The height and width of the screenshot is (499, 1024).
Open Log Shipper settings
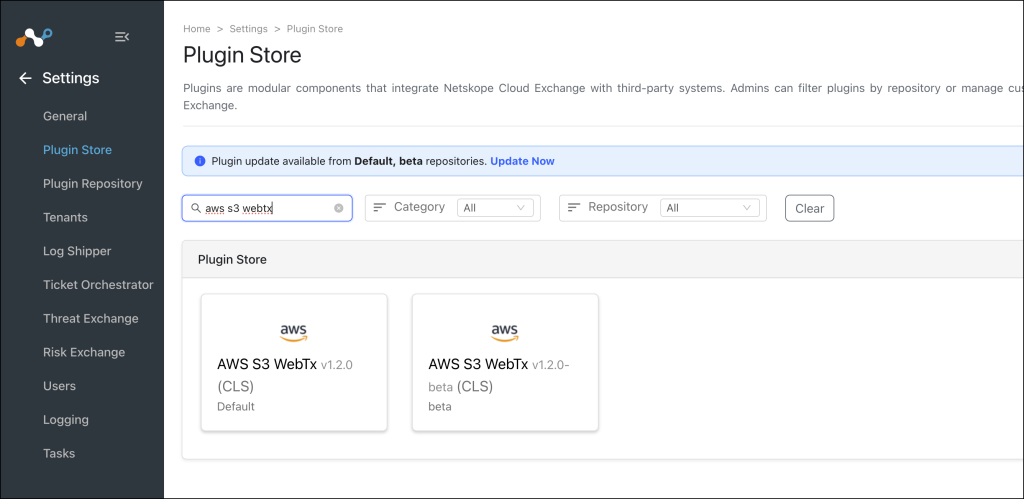[77, 251]
